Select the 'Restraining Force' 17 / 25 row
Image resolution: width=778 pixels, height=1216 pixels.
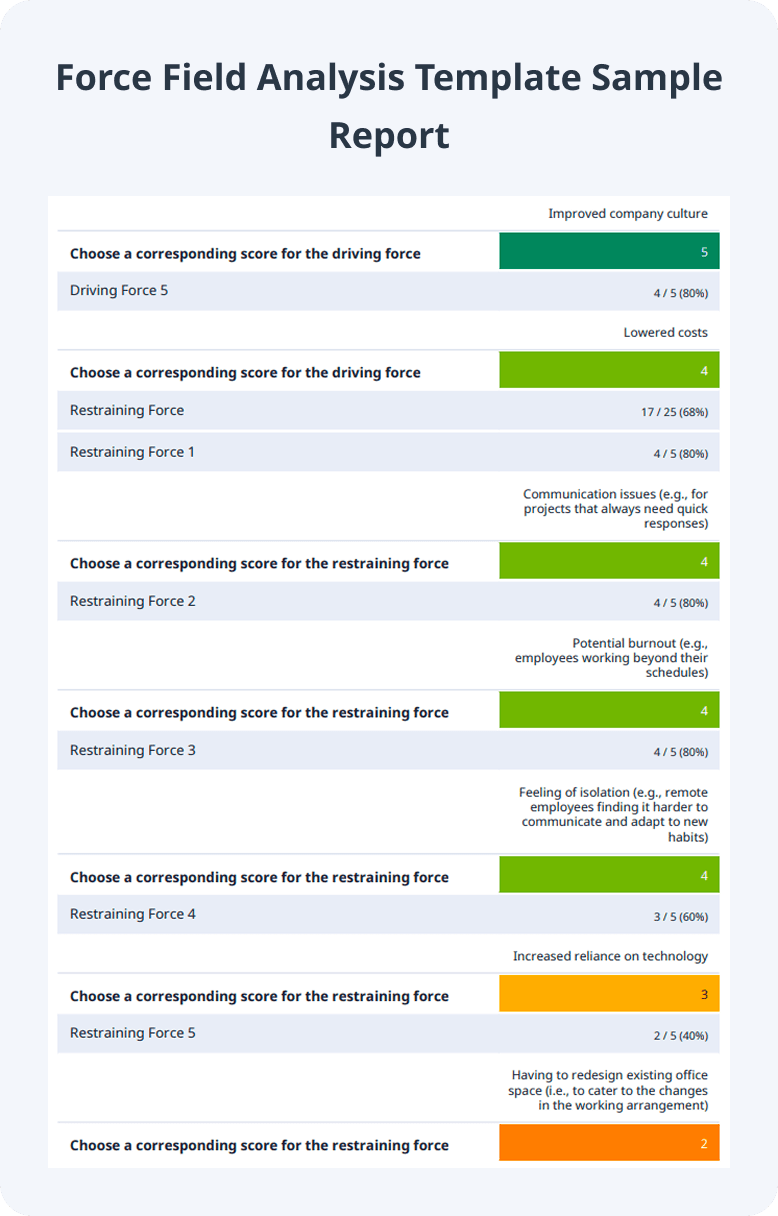(388, 411)
